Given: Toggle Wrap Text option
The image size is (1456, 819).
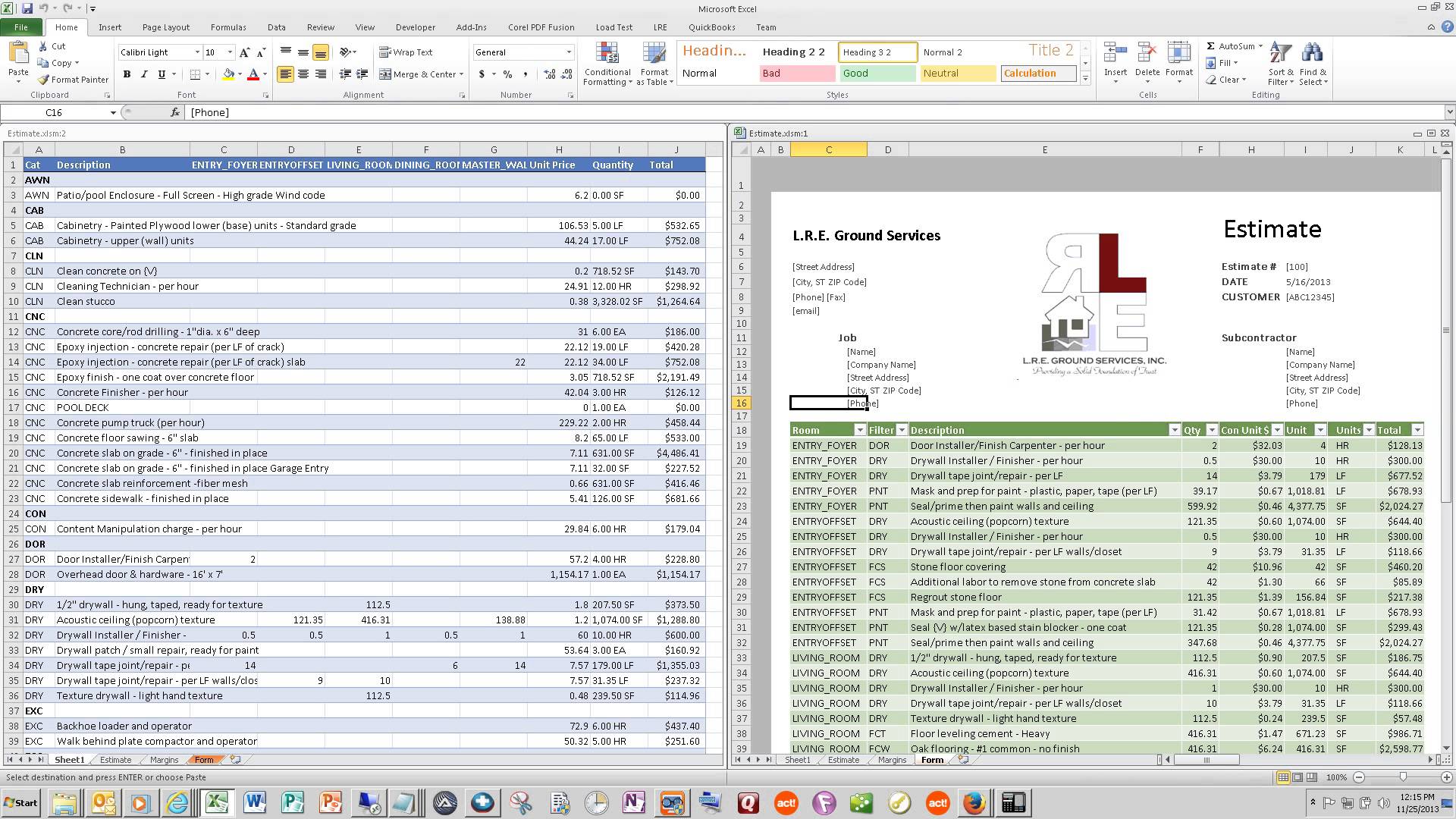Looking at the screenshot, I should 406,52.
